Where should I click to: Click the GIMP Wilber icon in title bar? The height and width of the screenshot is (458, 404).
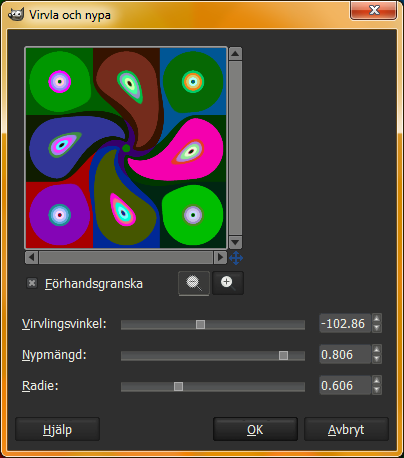click(x=16, y=15)
